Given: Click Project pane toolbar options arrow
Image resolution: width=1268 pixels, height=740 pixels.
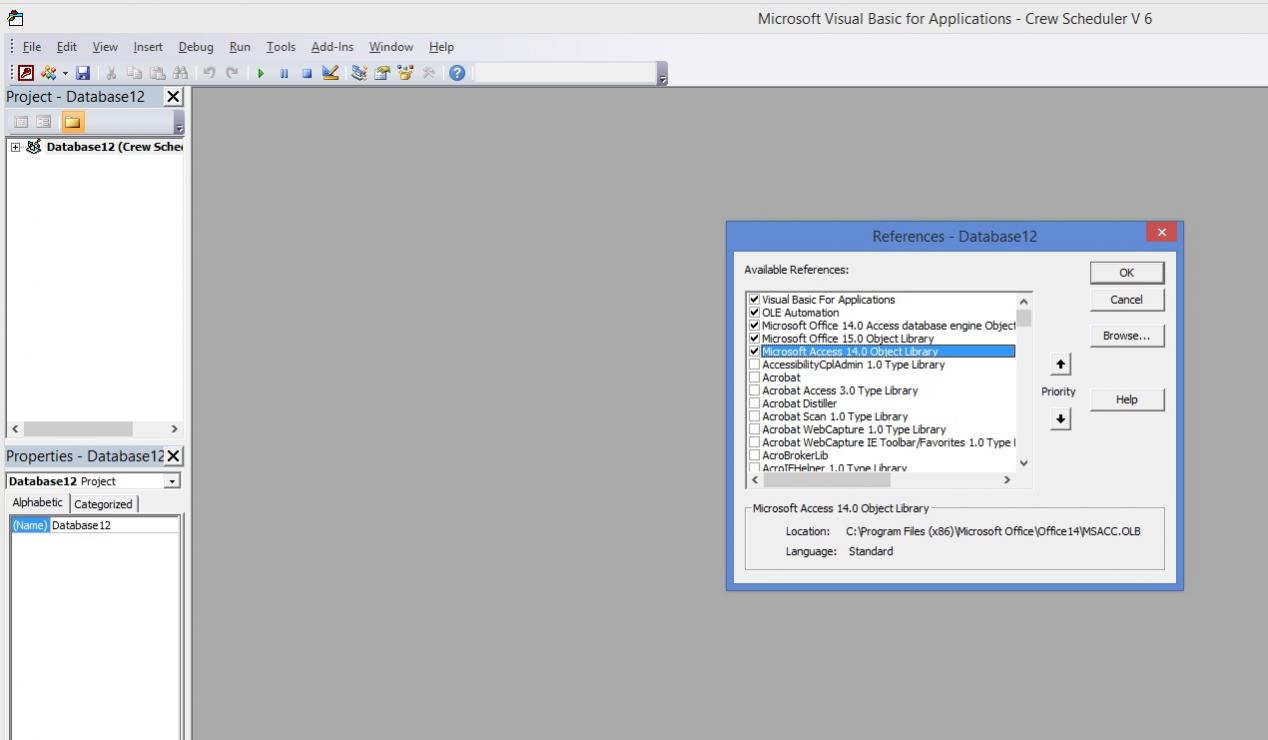Looking at the screenshot, I should [179, 125].
